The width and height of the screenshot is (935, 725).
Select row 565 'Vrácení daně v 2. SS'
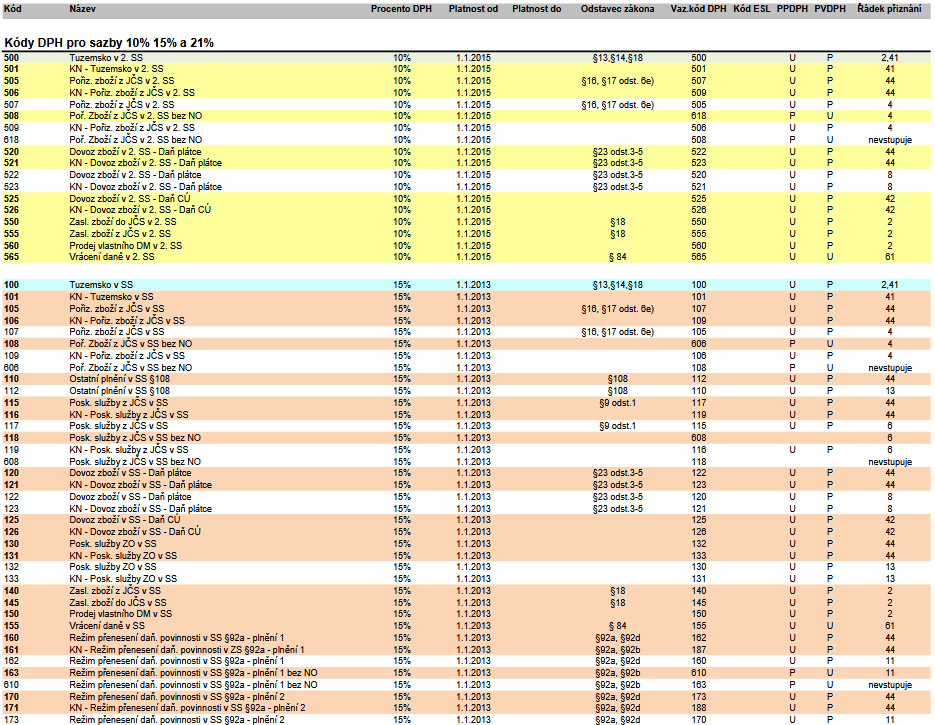point(111,257)
